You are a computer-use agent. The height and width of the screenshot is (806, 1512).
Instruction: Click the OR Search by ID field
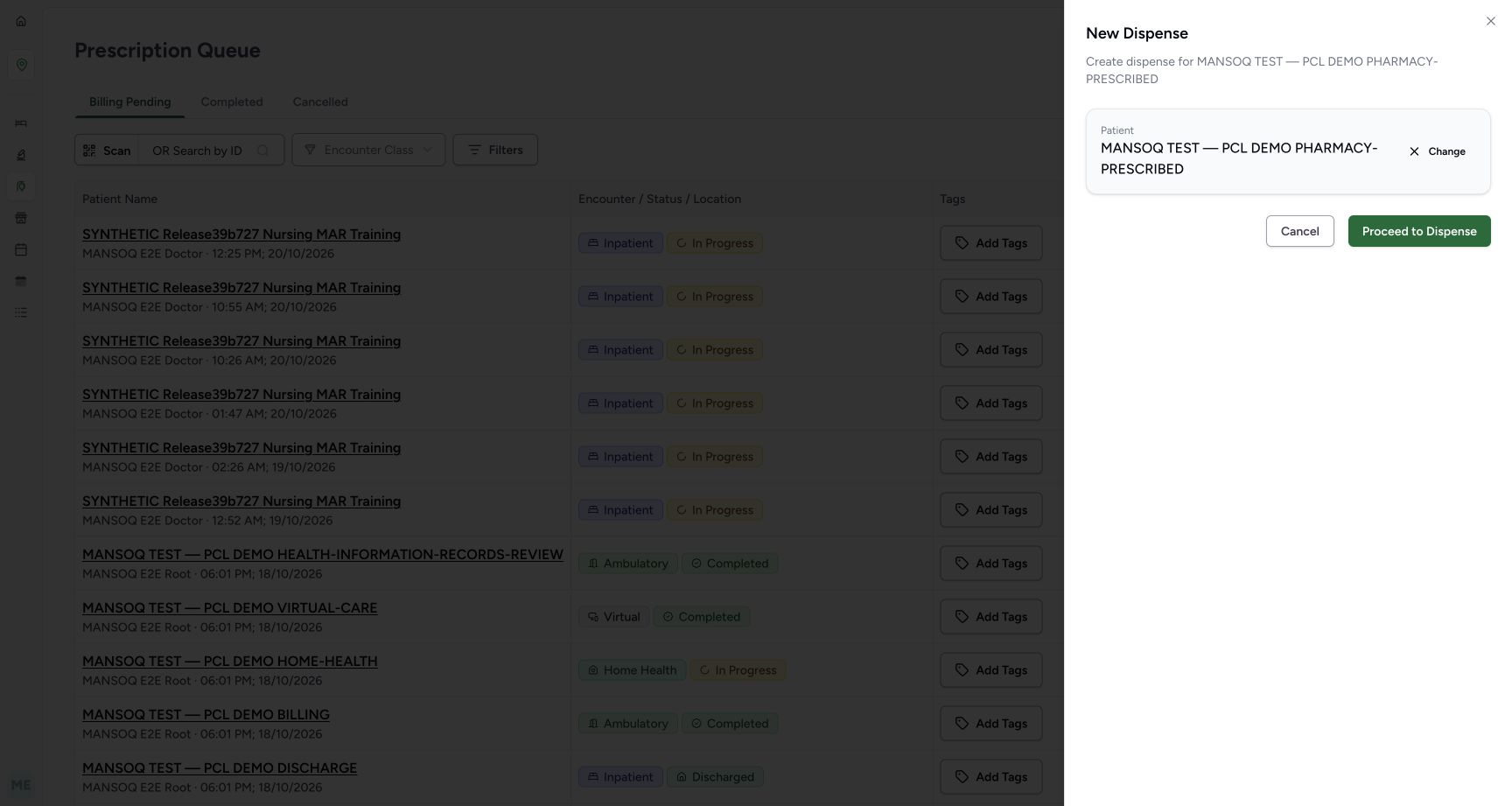pyautogui.click(x=210, y=151)
